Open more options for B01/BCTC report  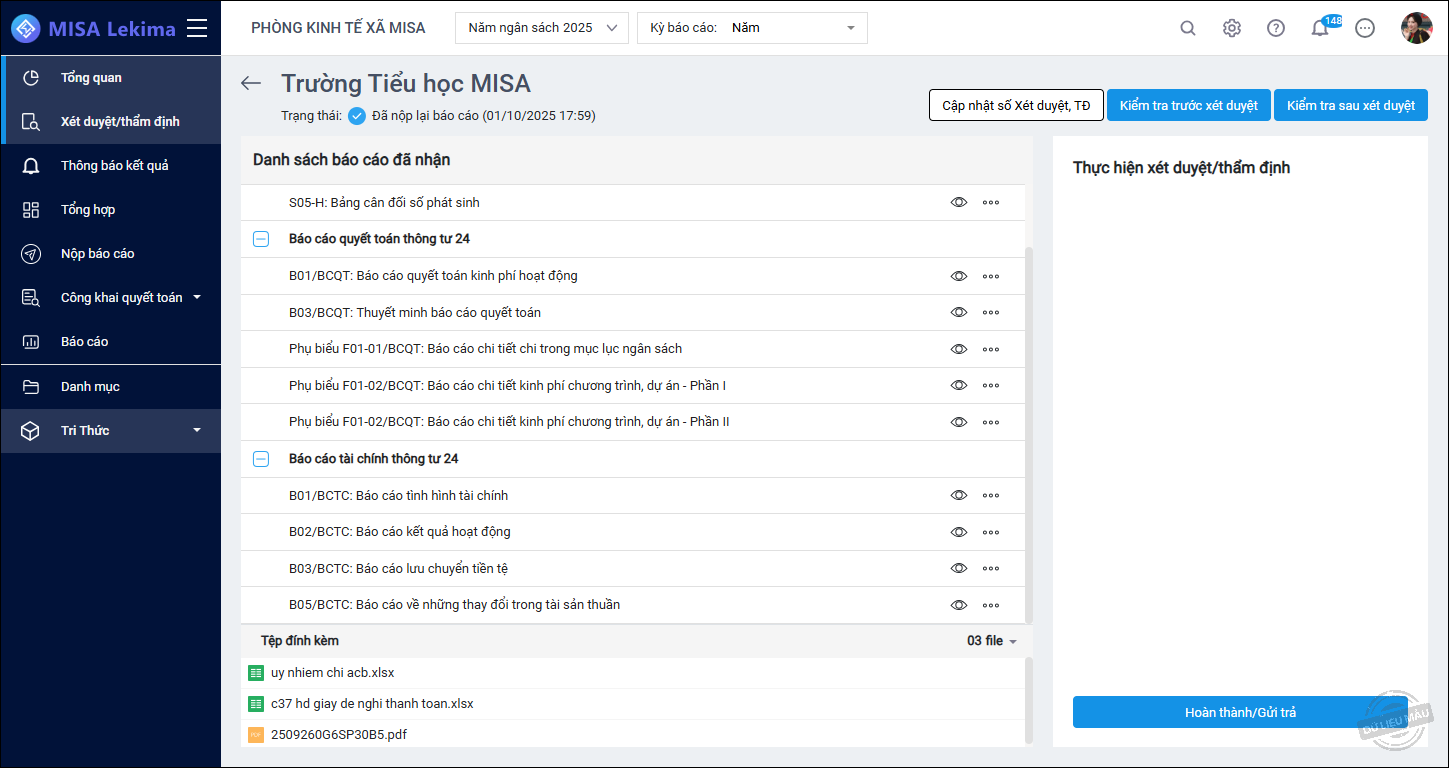(991, 495)
